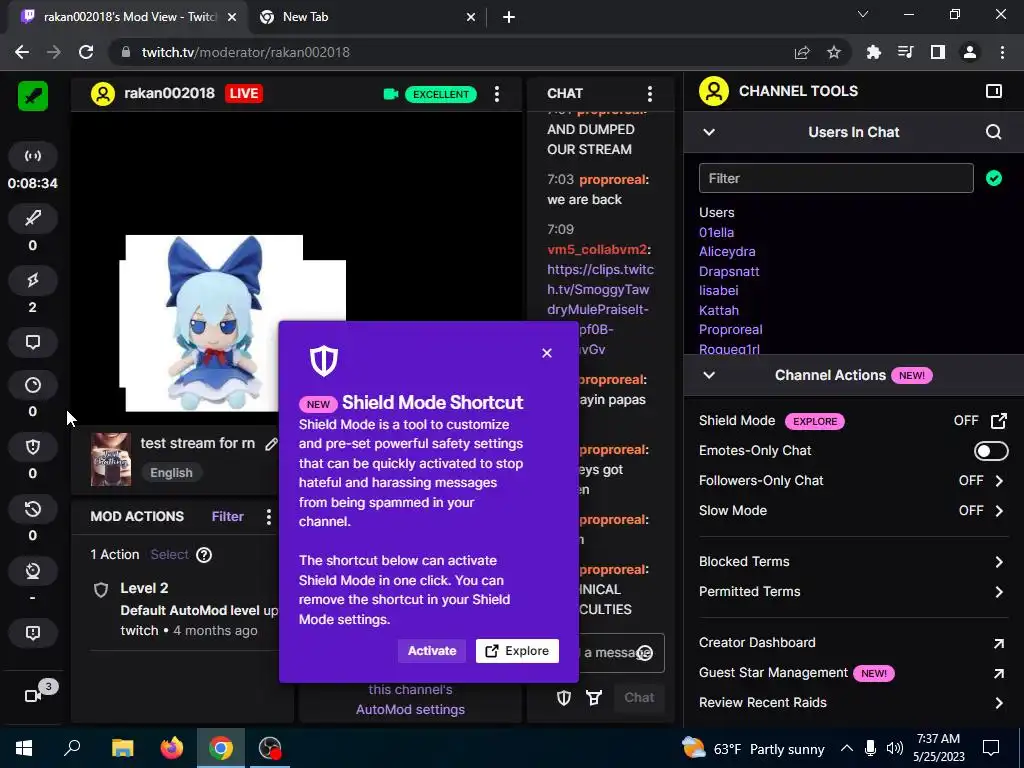The height and width of the screenshot is (768, 1024).
Task: Open OBS Studio from the taskbar
Action: 270,748
